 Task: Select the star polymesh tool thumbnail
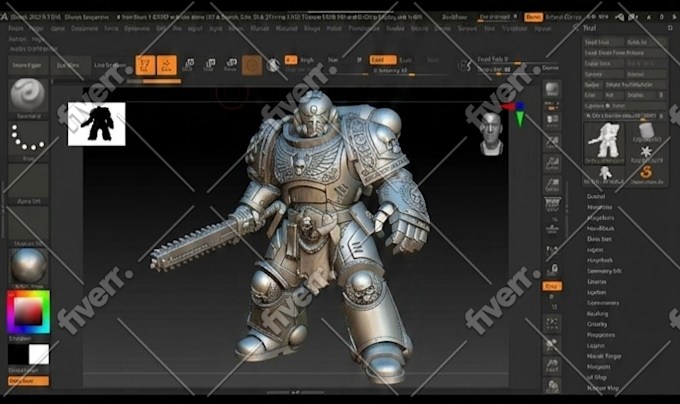click(646, 154)
